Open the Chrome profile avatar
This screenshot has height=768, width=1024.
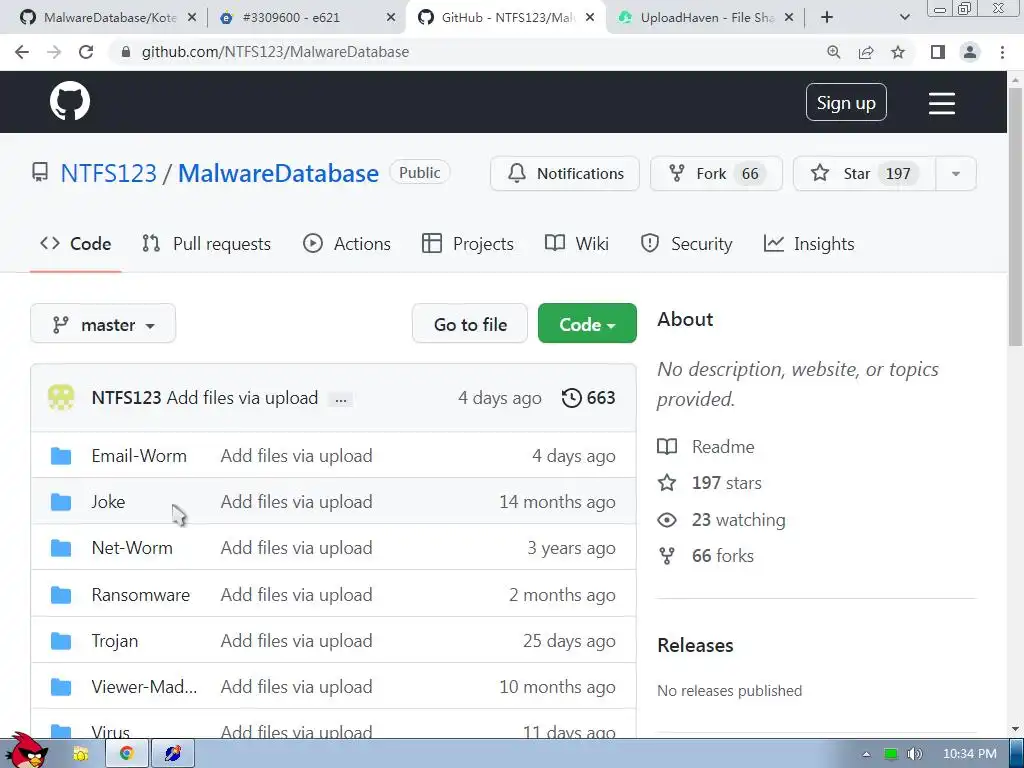(970, 52)
